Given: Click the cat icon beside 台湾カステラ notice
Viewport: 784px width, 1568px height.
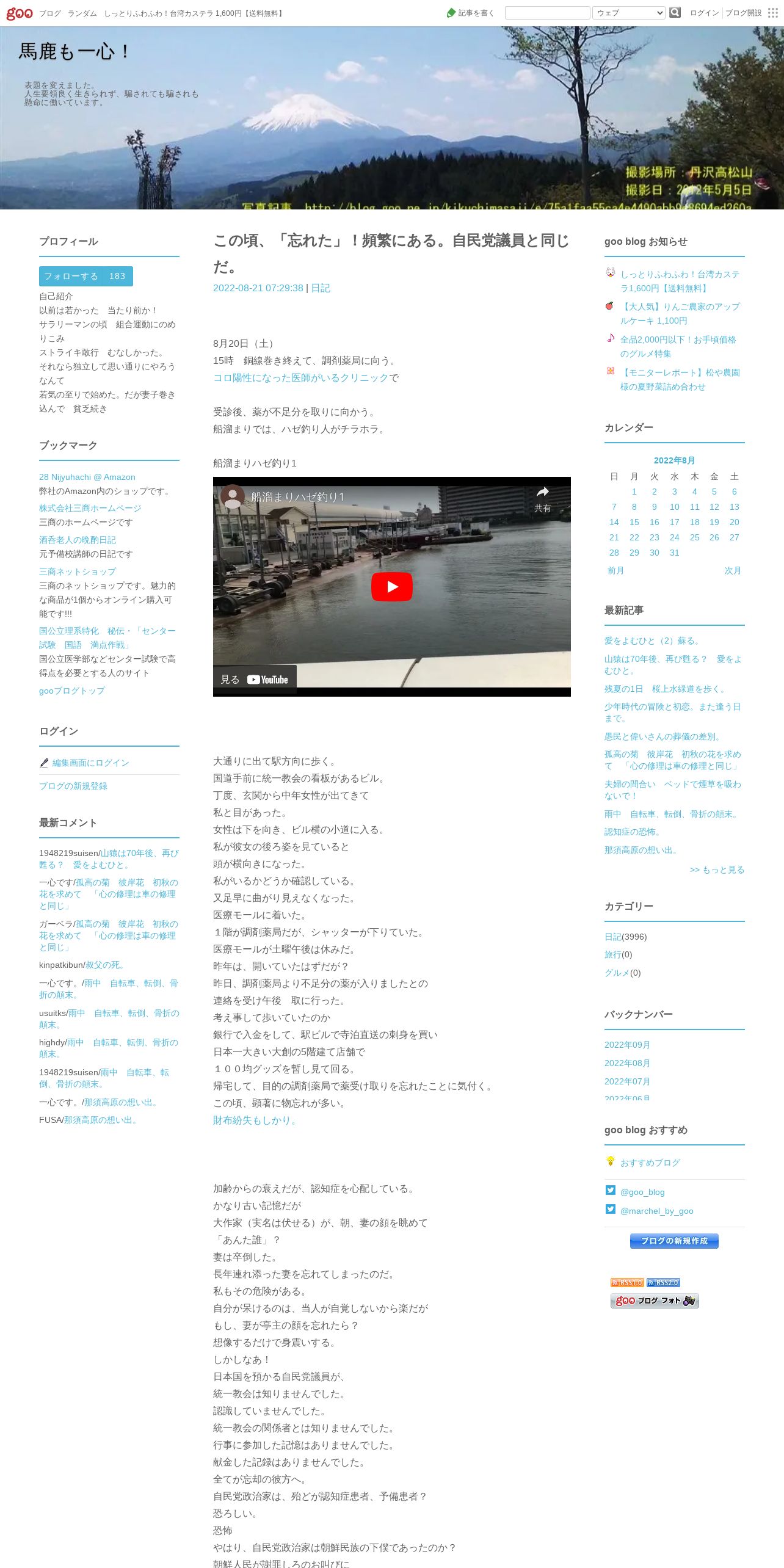Looking at the screenshot, I should tap(611, 272).
